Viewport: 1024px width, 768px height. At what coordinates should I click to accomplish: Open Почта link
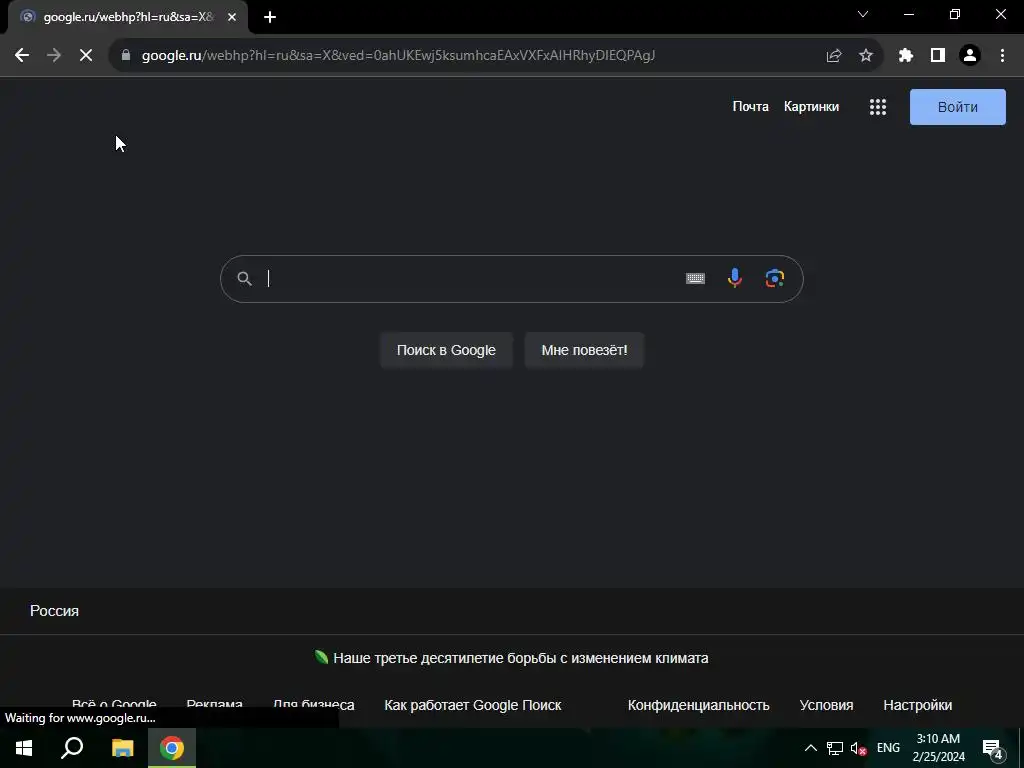click(750, 106)
